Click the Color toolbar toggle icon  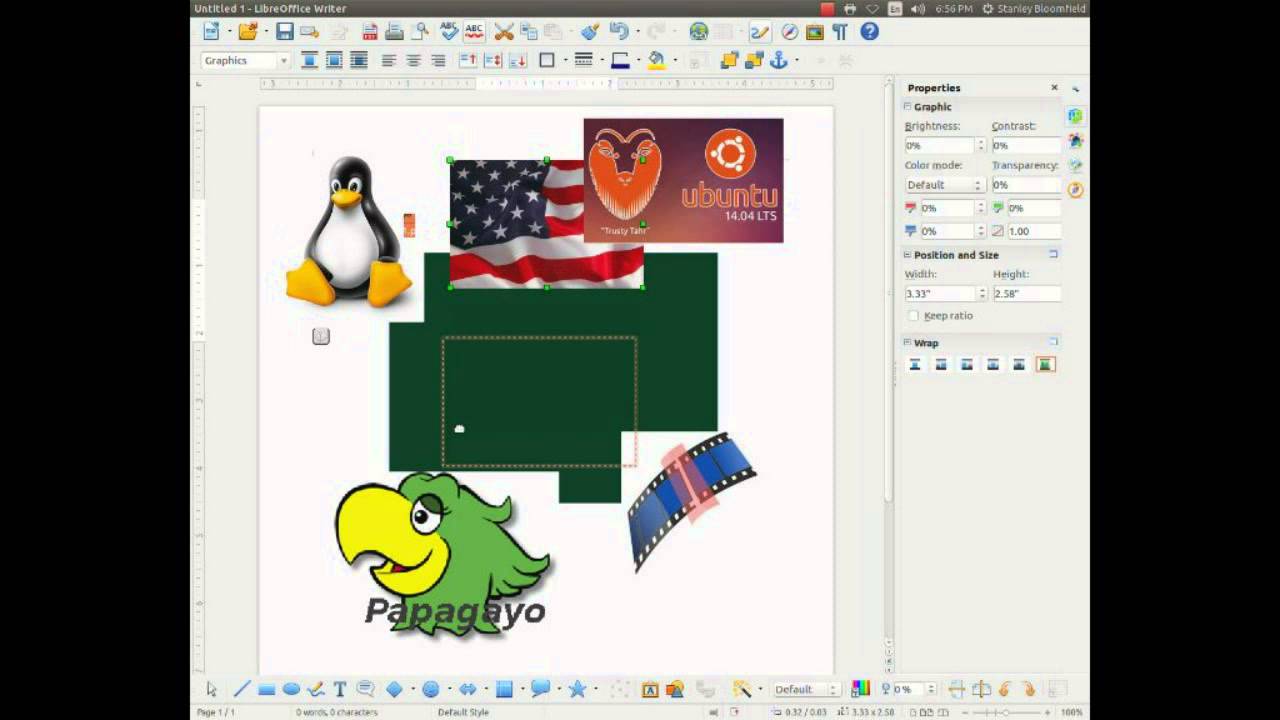pyautogui.click(x=860, y=689)
